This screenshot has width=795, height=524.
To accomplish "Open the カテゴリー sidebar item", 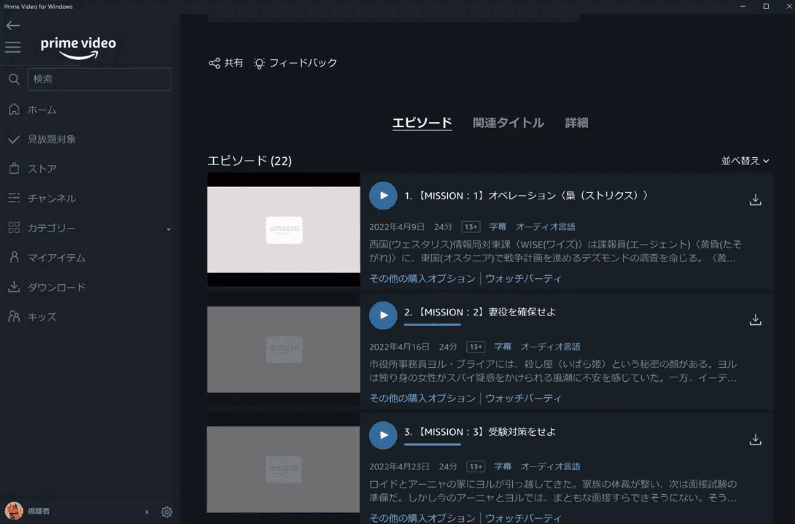I will [x=52, y=228].
